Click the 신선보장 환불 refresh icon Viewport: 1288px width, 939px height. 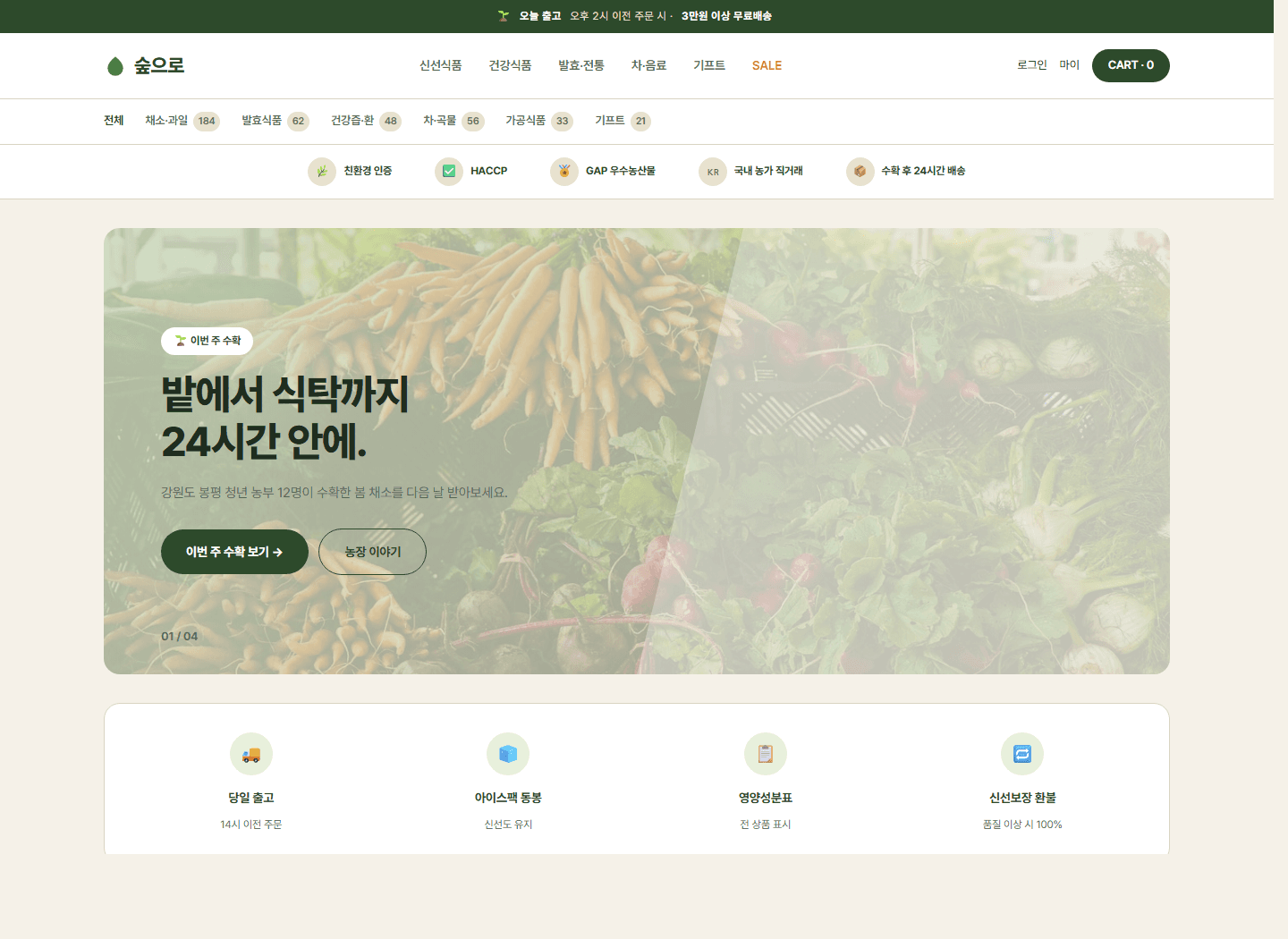(x=1021, y=754)
